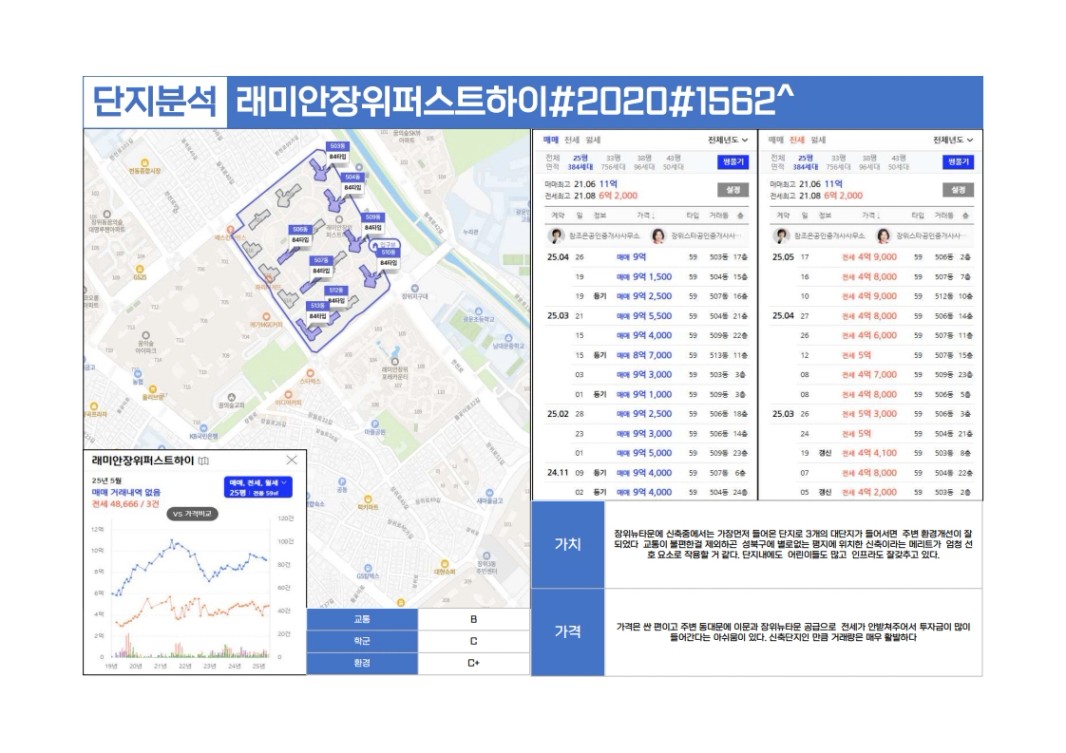
Task: Click second agent avatar in 매매 panel
Action: [x=658, y=235]
